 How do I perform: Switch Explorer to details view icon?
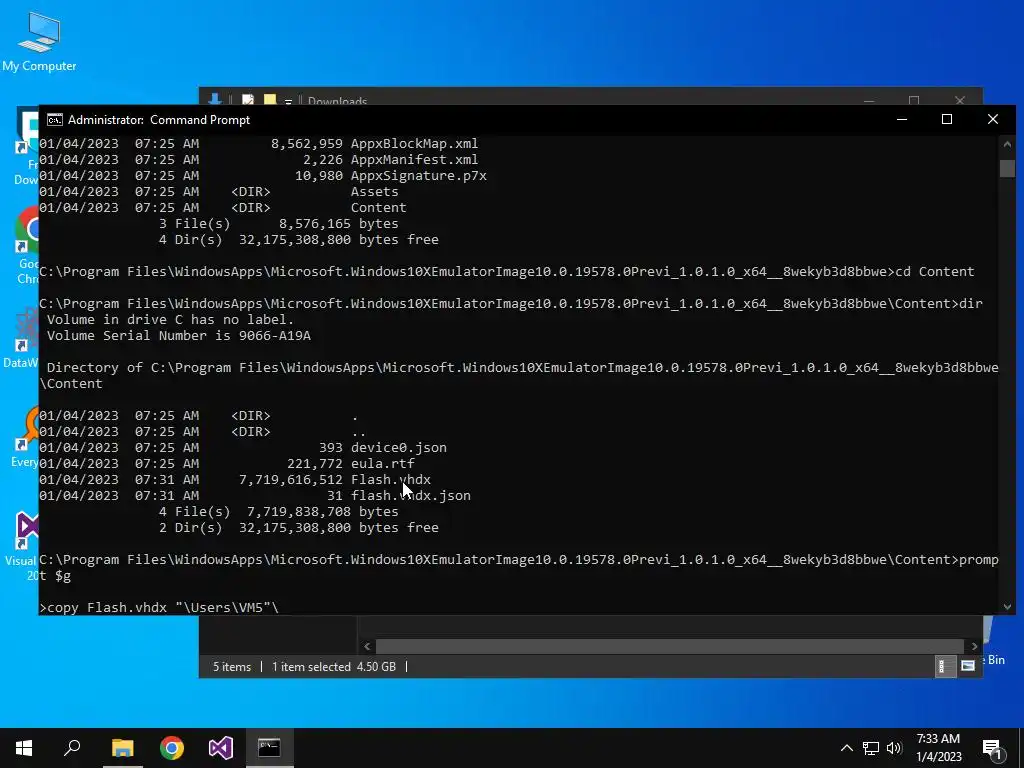945,666
